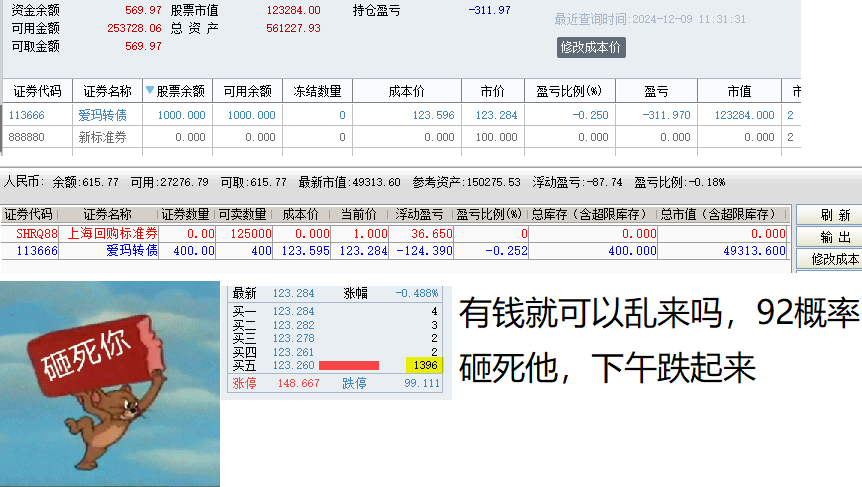Sort by 股票余额 column arrow
862x487 pixels.
point(150,90)
